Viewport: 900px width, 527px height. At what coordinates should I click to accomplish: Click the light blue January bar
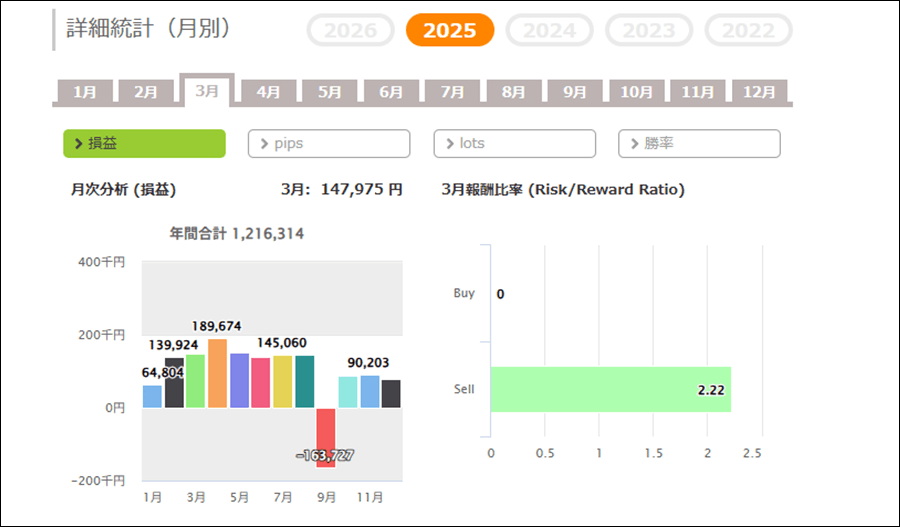[152, 396]
